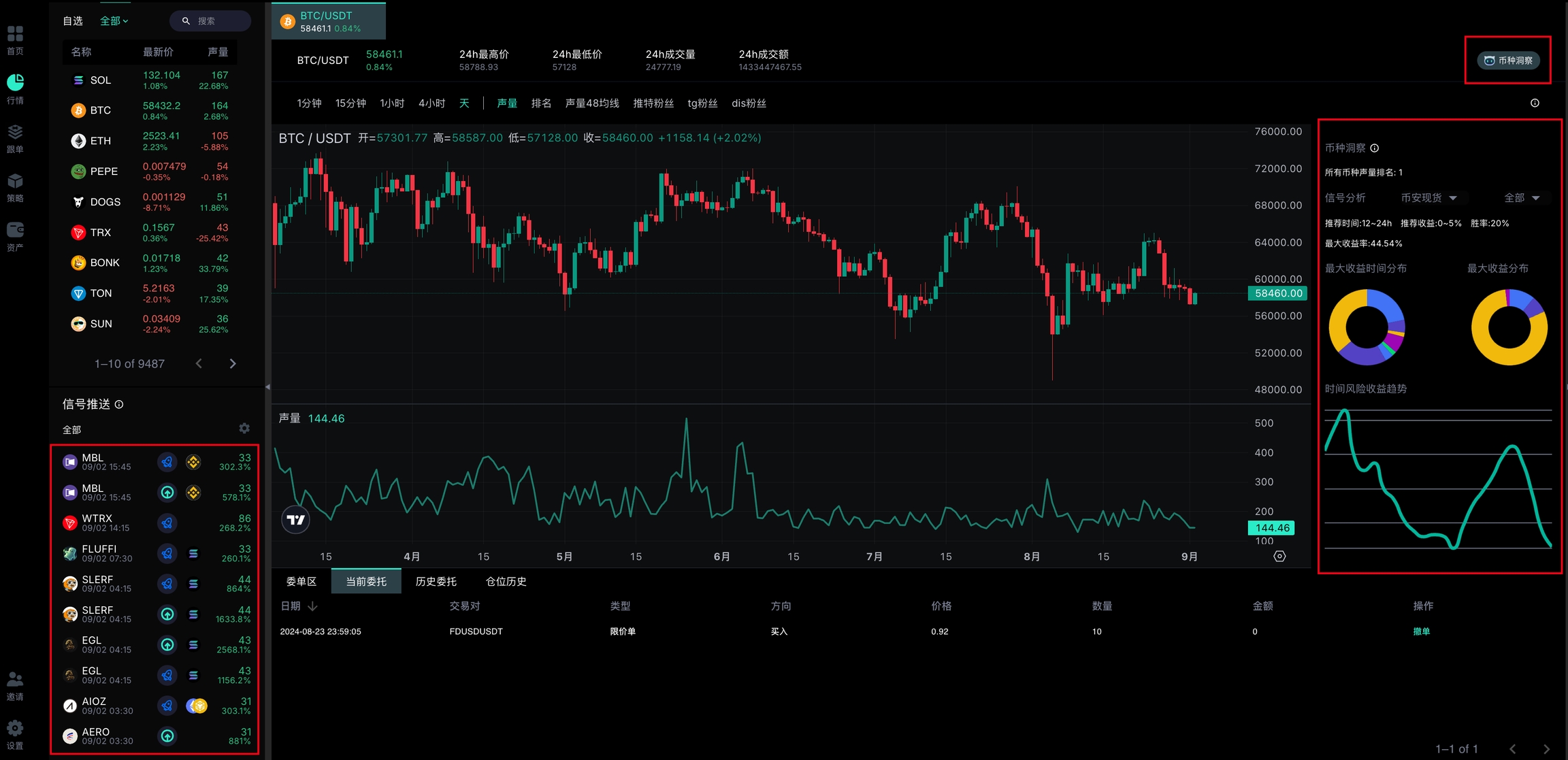Toggle the 币种洞察 panel button
Image resolution: width=1568 pixels, height=760 pixels.
pyautogui.click(x=1508, y=61)
